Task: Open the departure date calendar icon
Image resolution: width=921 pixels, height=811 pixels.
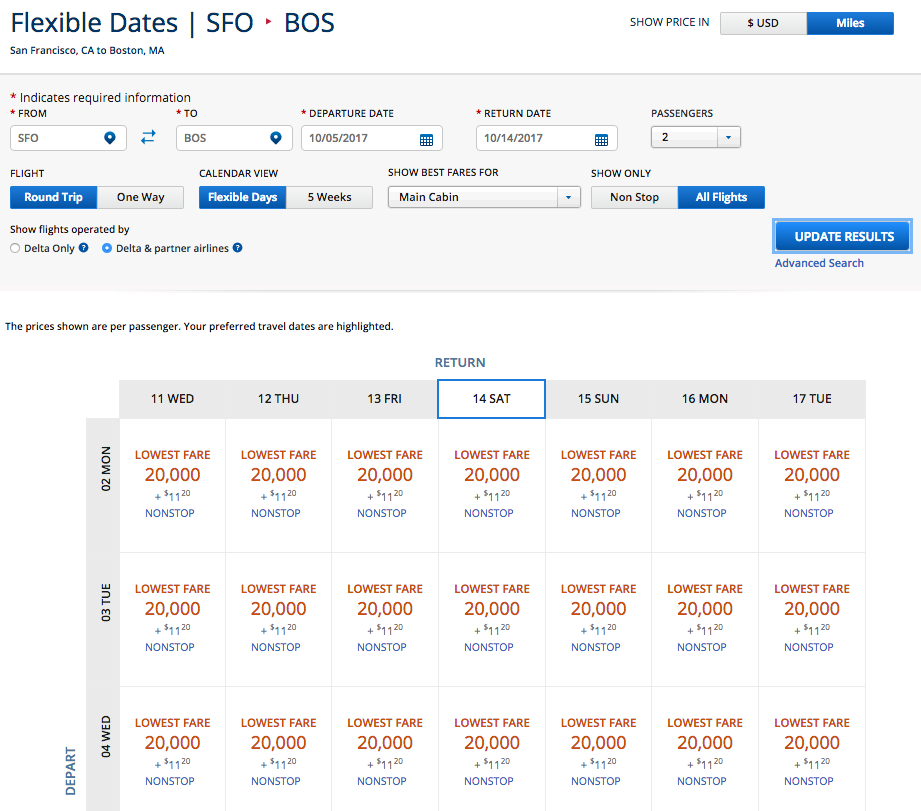Action: [426, 139]
